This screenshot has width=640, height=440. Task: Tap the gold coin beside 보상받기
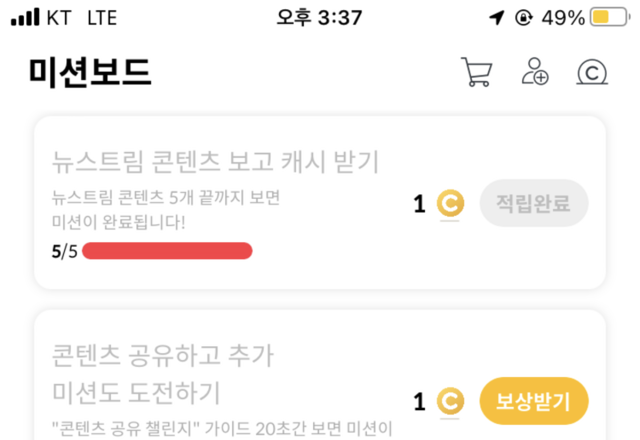pyautogui.click(x=450, y=402)
